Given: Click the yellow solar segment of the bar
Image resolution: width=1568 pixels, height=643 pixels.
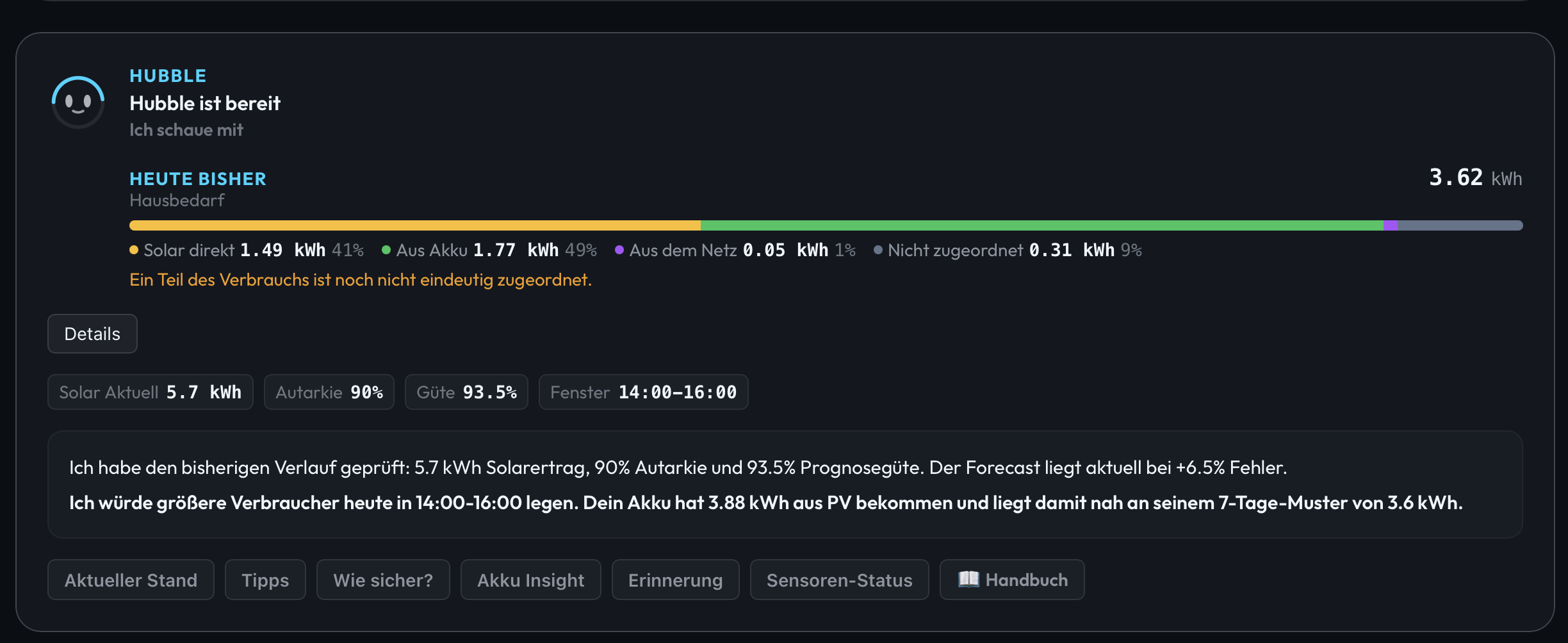Looking at the screenshot, I should pos(415,225).
